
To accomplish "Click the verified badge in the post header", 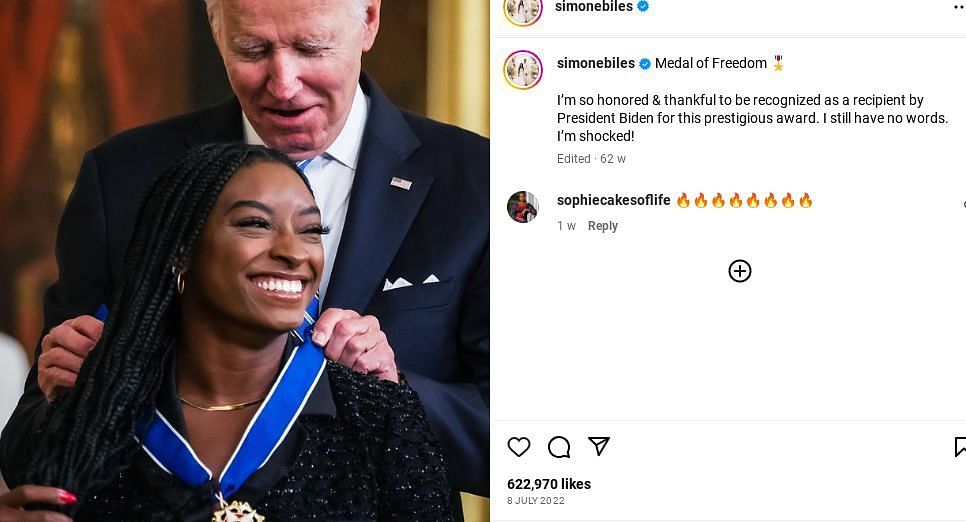I will tap(643, 7).
